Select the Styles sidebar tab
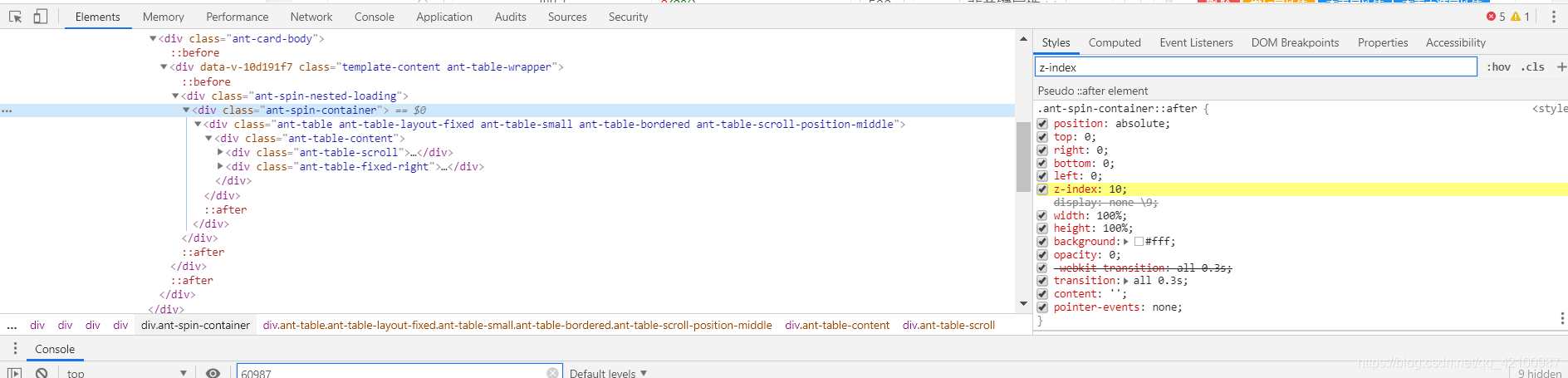Screen dimensions: 1568x378 pyautogui.click(x=1056, y=42)
